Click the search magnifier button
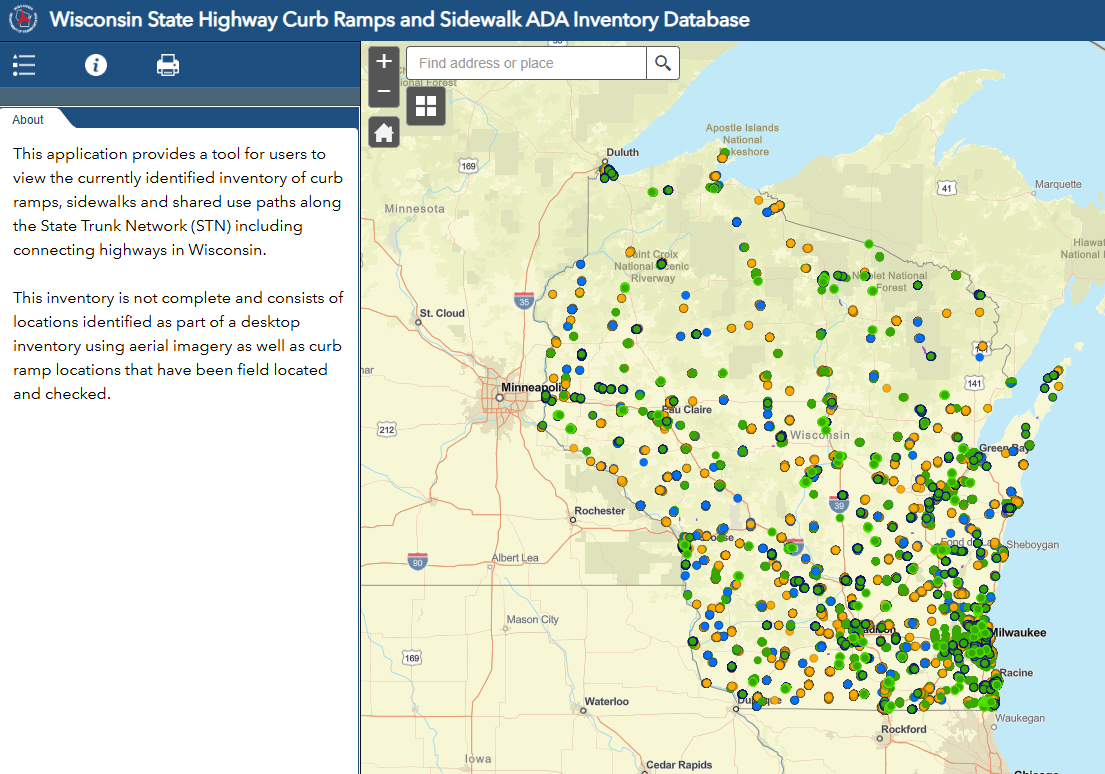Viewport: 1105px width, 774px height. pos(662,63)
